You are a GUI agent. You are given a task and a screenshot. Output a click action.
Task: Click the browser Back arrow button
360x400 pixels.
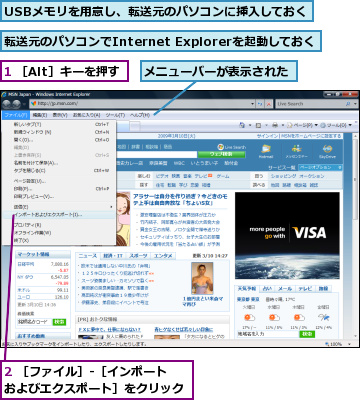[7, 104]
